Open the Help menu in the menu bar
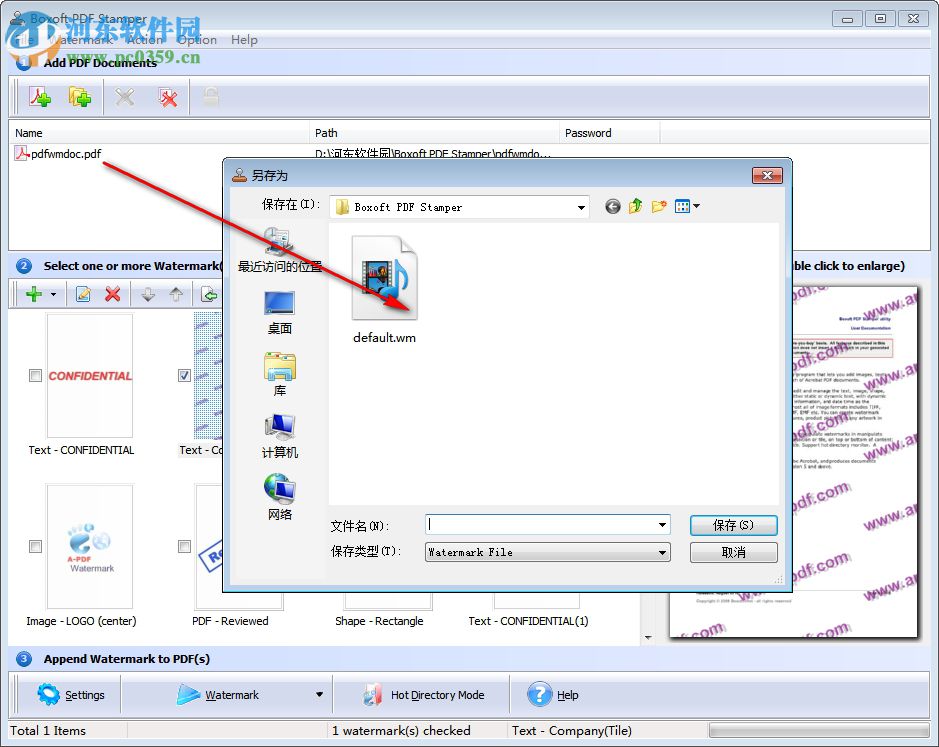The height and width of the screenshot is (747, 939). [244, 40]
